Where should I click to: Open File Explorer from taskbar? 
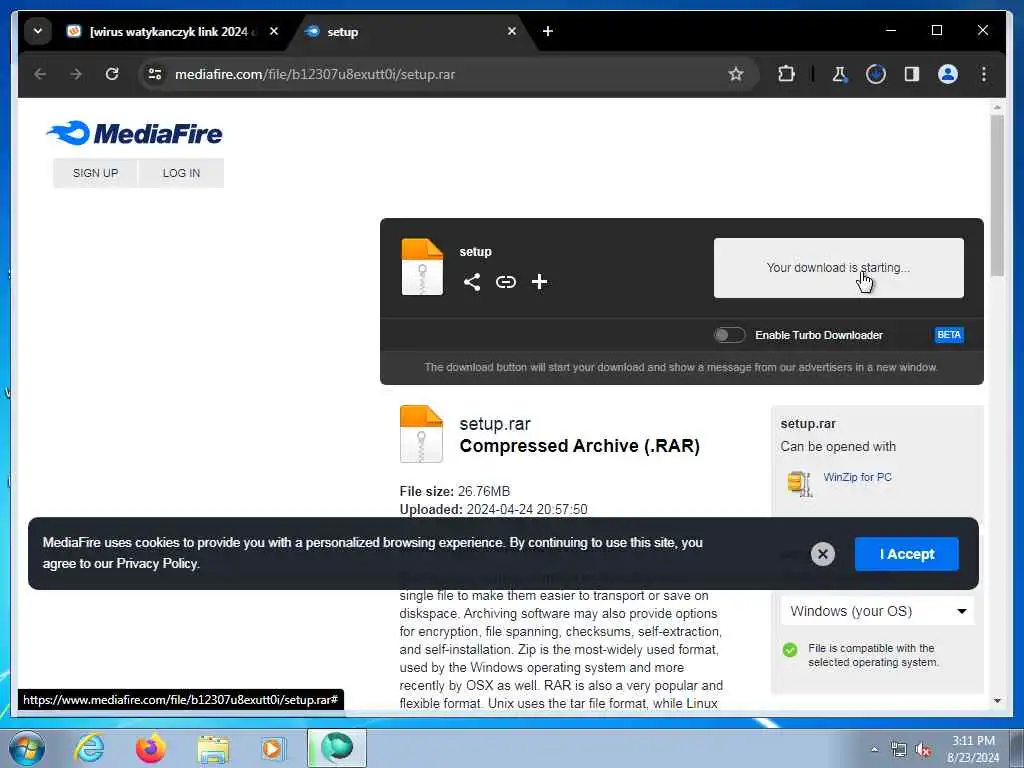[213, 749]
